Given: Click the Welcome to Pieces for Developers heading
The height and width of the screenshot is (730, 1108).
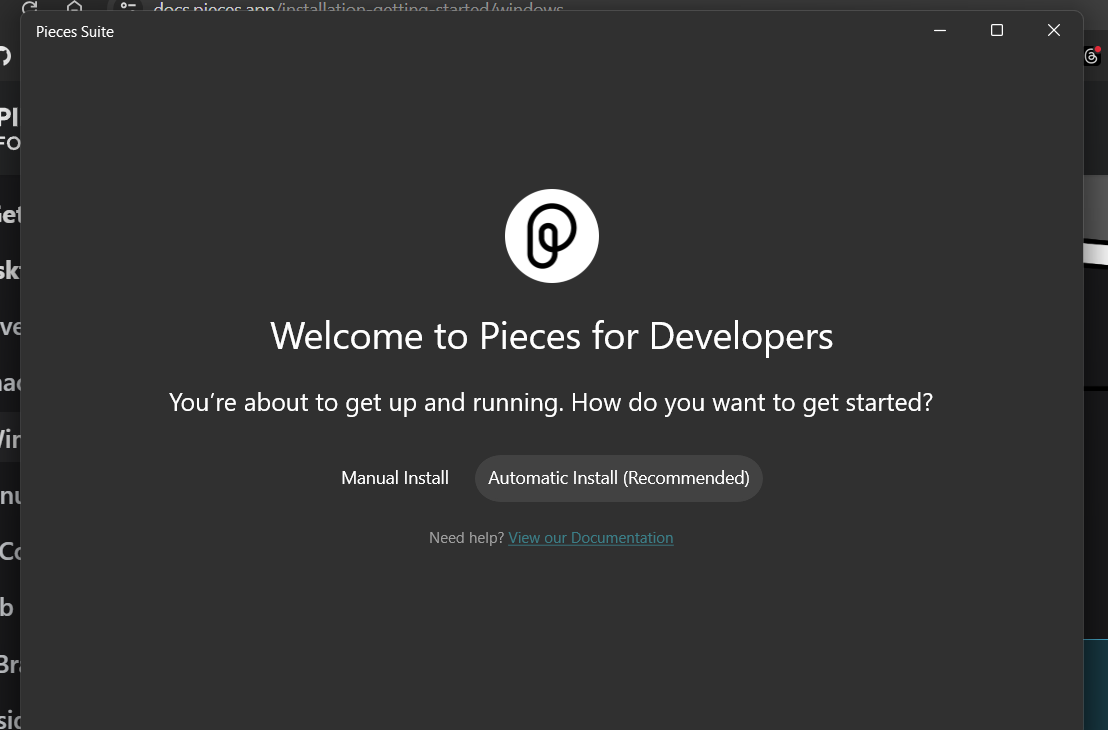Looking at the screenshot, I should pyautogui.click(x=551, y=336).
